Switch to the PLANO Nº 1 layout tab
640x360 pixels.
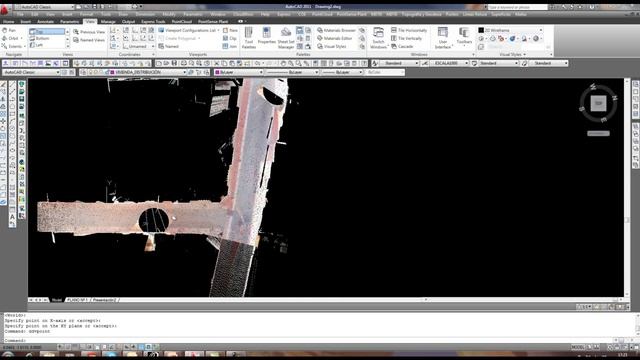[x=78, y=300]
